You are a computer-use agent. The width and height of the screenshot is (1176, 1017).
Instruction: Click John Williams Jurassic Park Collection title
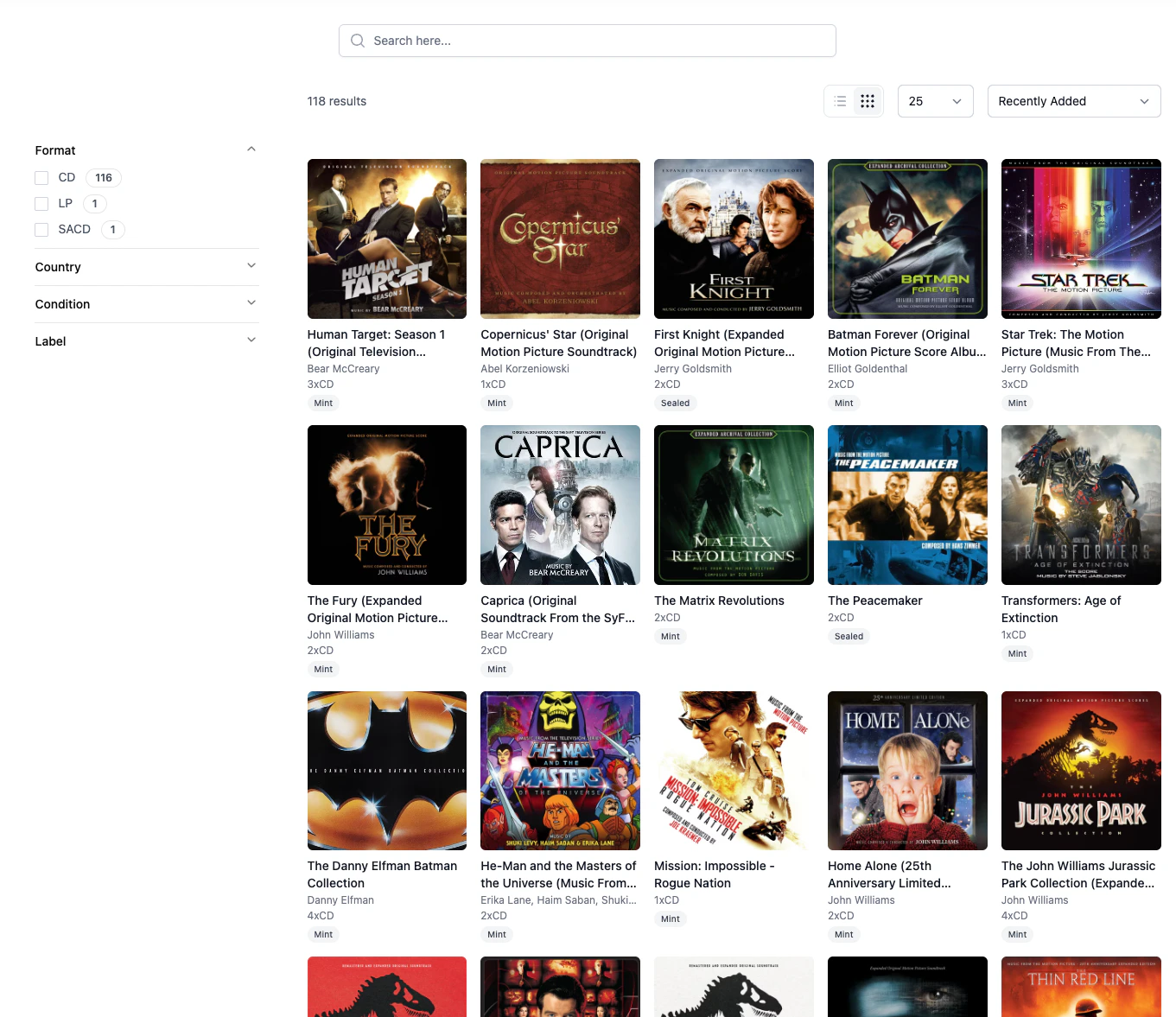click(x=1078, y=874)
